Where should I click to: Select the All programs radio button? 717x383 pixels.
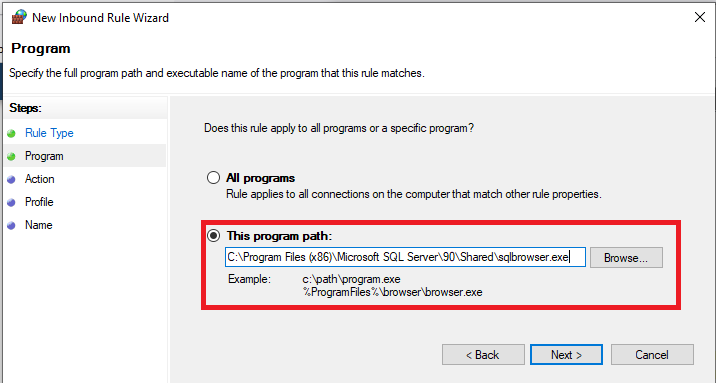(214, 177)
